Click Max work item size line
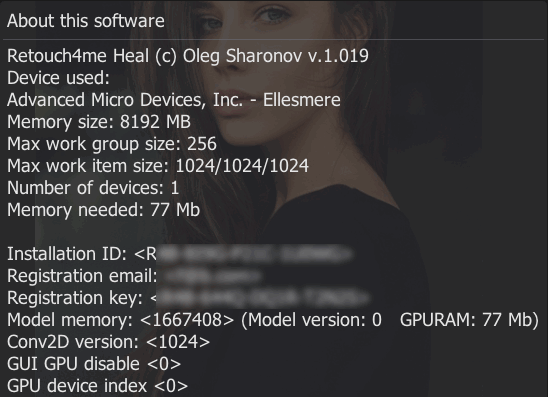The image size is (548, 397). pyautogui.click(x=158, y=166)
